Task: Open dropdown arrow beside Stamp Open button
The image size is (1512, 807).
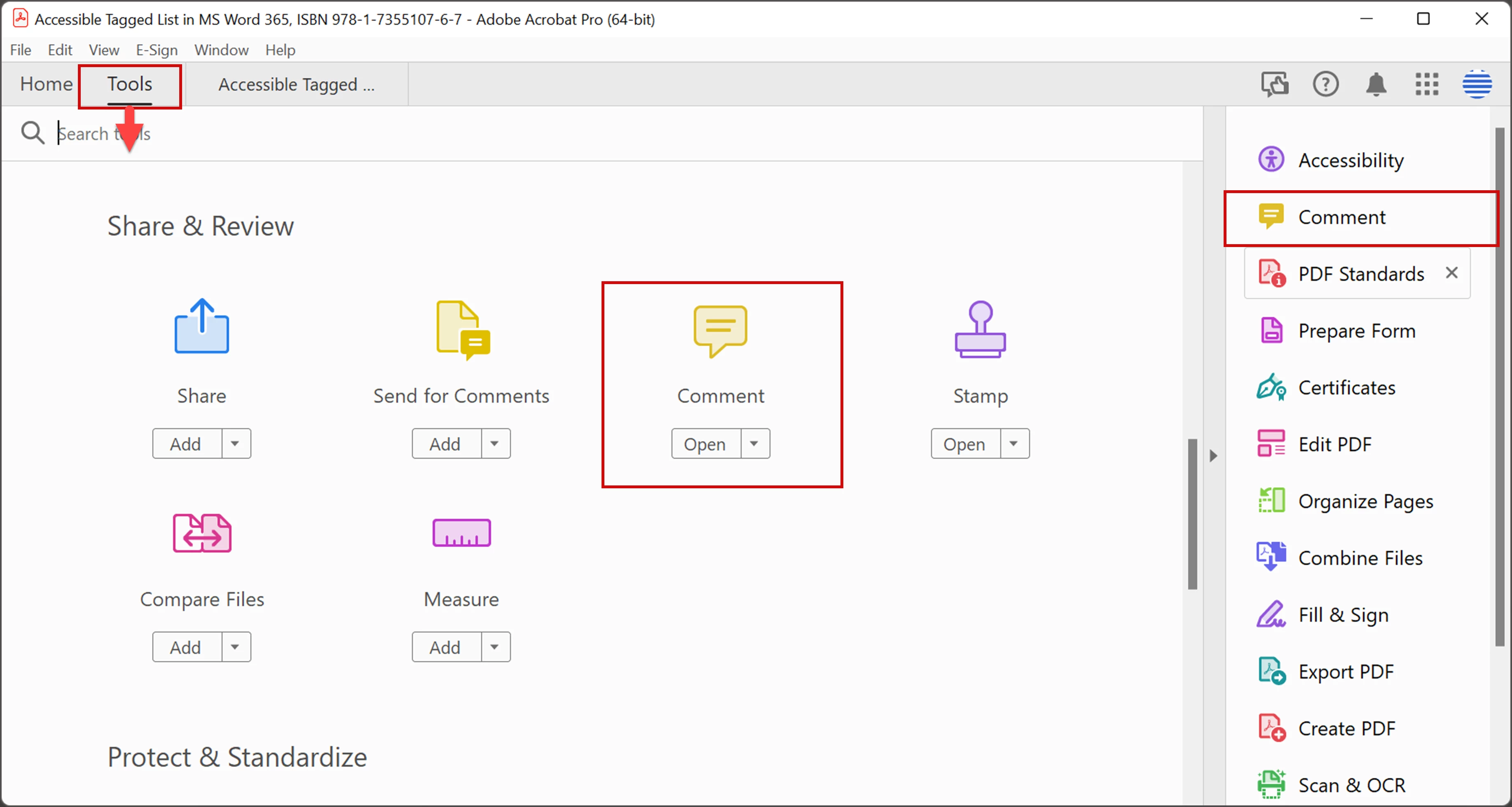Action: 1013,444
